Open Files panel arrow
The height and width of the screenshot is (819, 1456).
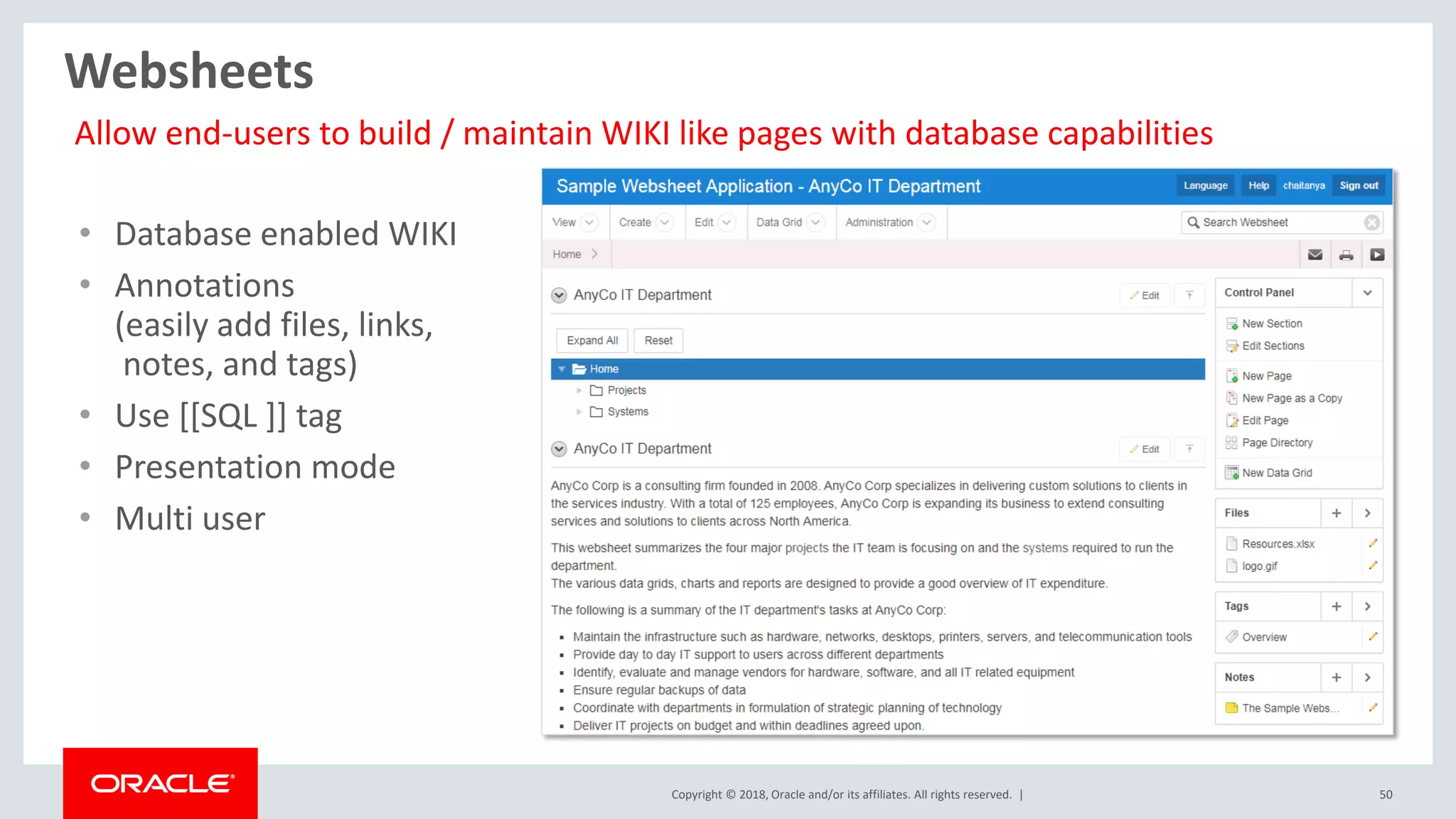(x=1367, y=513)
